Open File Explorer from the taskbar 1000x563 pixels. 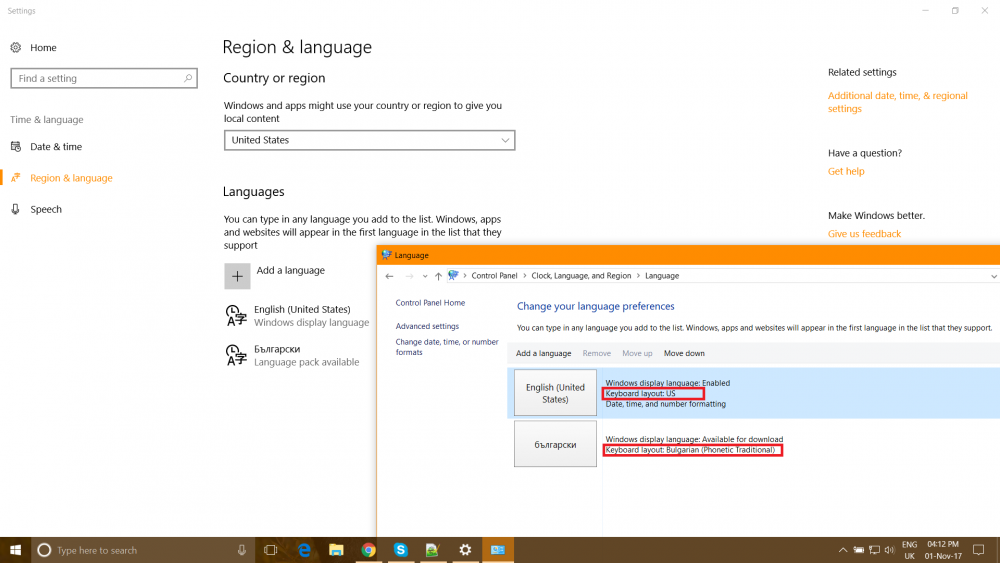click(x=336, y=550)
